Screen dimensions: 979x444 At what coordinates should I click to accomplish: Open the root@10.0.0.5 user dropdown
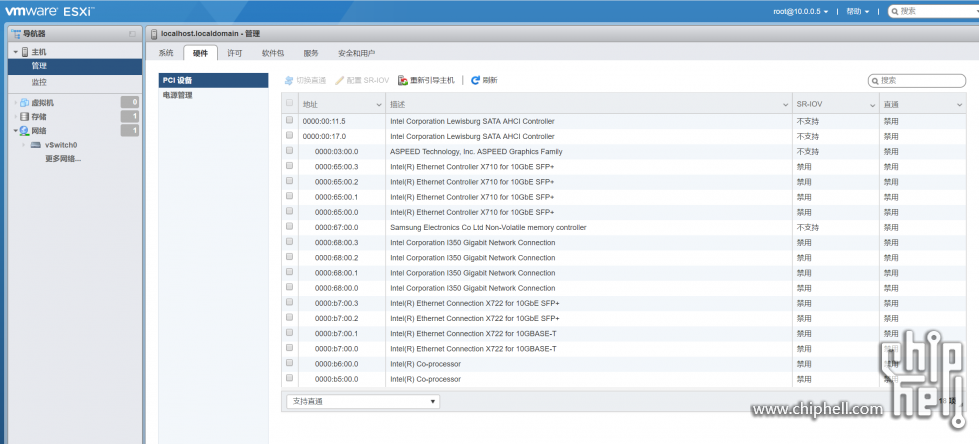(x=800, y=11)
